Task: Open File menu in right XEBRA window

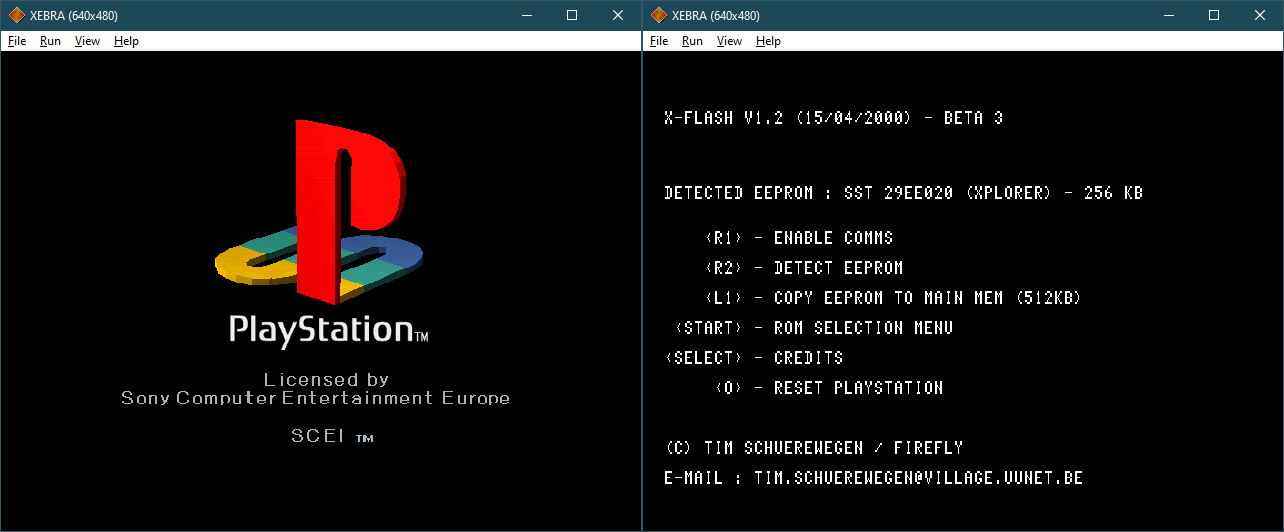Action: click(x=659, y=41)
